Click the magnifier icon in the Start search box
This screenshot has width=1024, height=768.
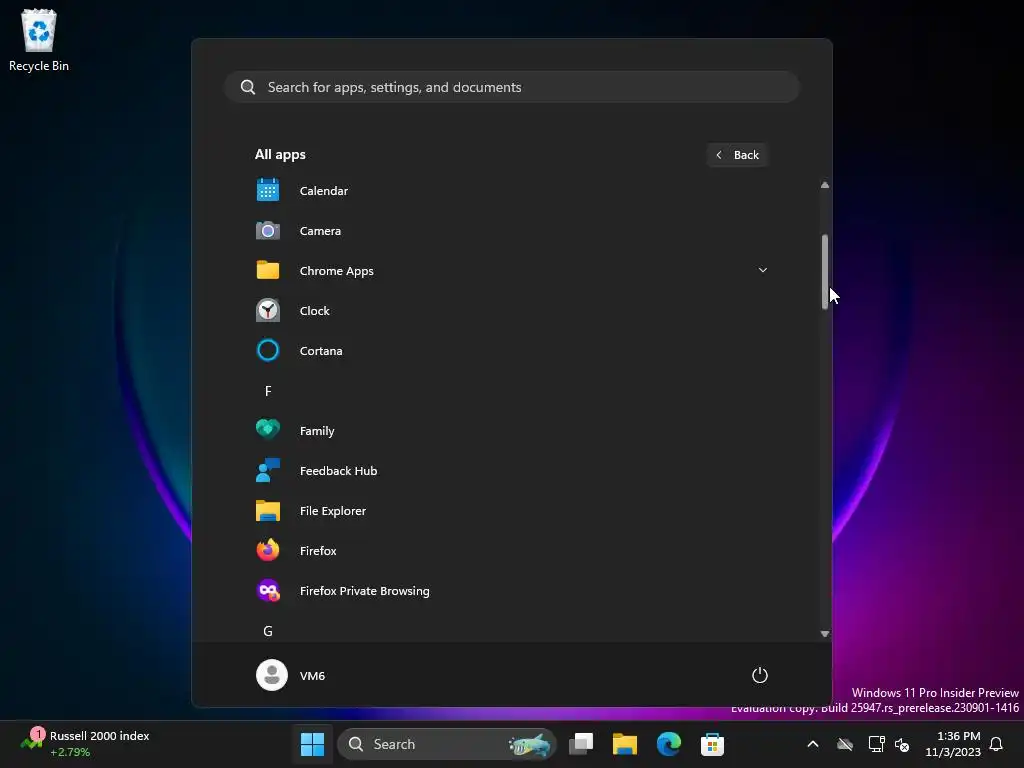click(248, 87)
